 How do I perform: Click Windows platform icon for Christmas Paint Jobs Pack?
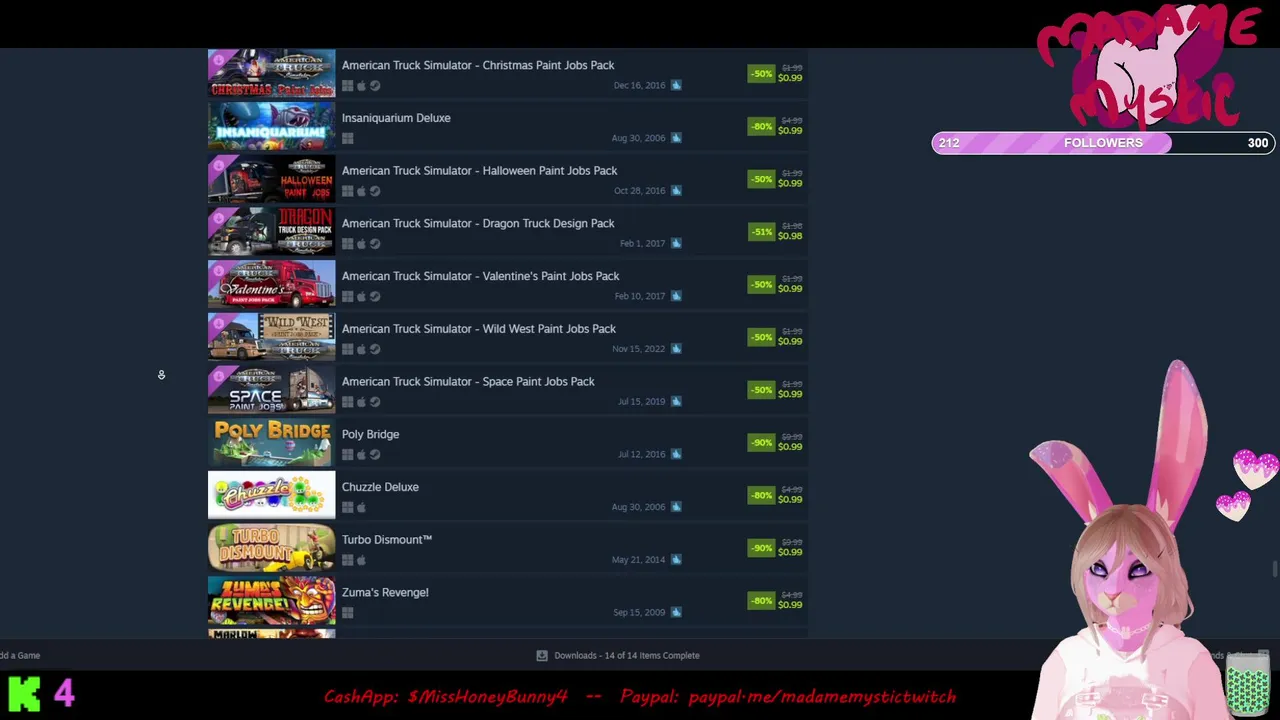point(347,86)
